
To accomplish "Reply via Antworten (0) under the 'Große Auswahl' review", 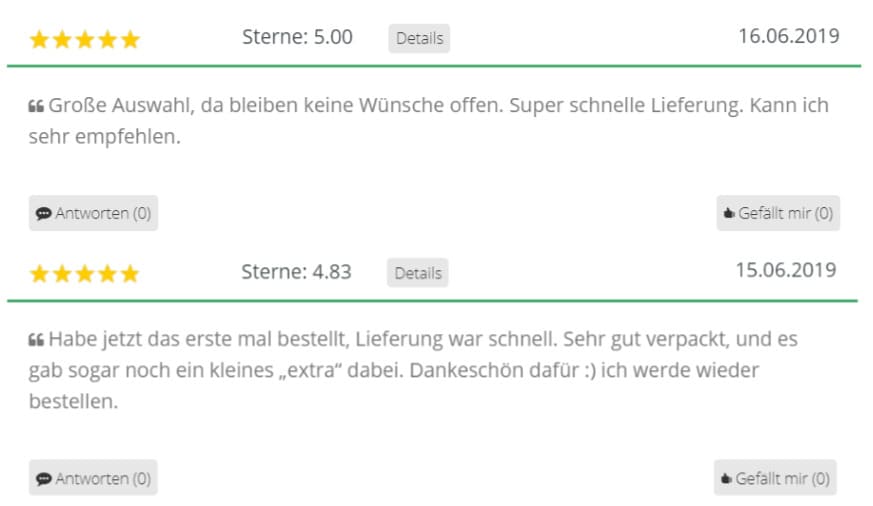I will (x=94, y=213).
